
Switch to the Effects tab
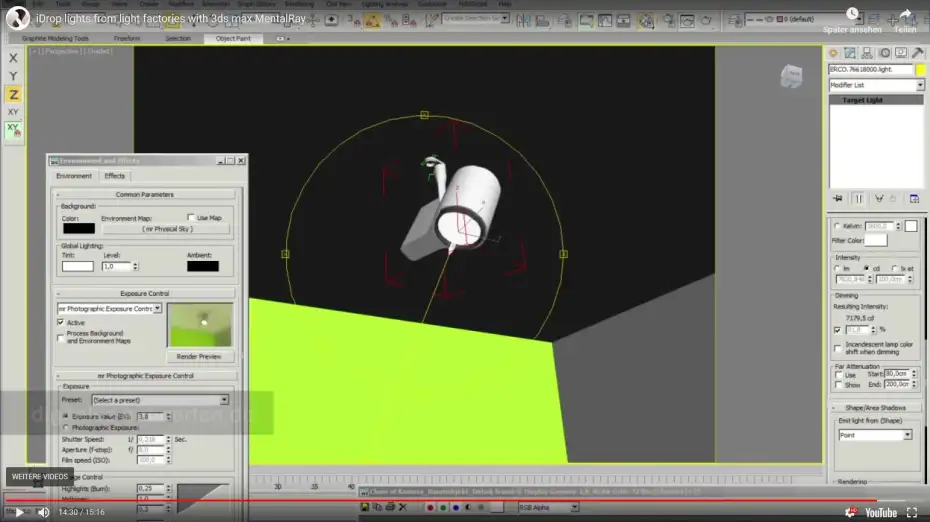(114, 176)
